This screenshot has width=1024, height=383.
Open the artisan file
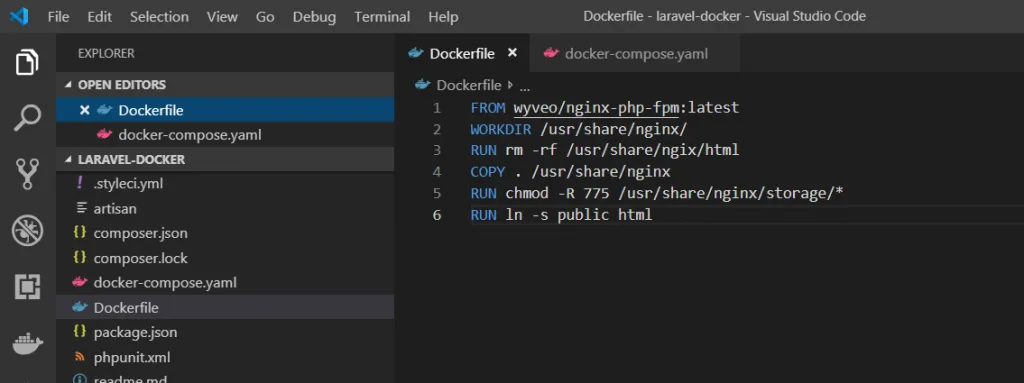pos(225,208)
